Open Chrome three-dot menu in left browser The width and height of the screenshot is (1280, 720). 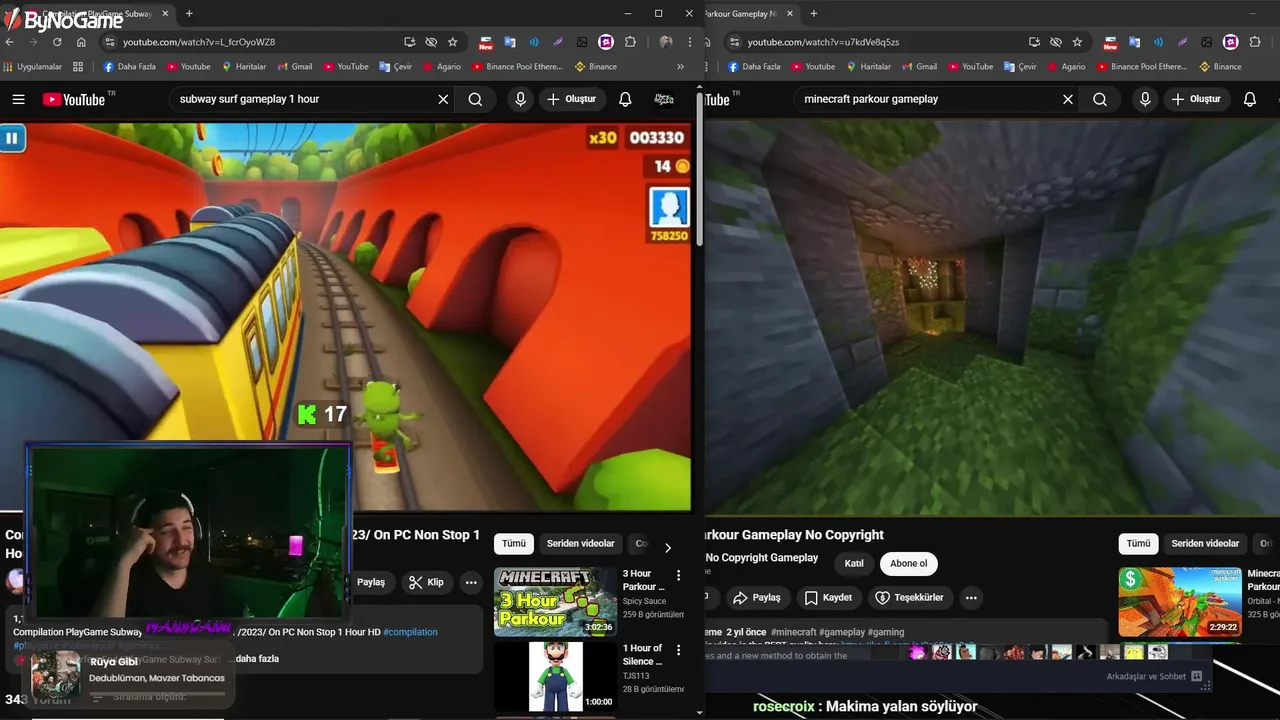[689, 42]
